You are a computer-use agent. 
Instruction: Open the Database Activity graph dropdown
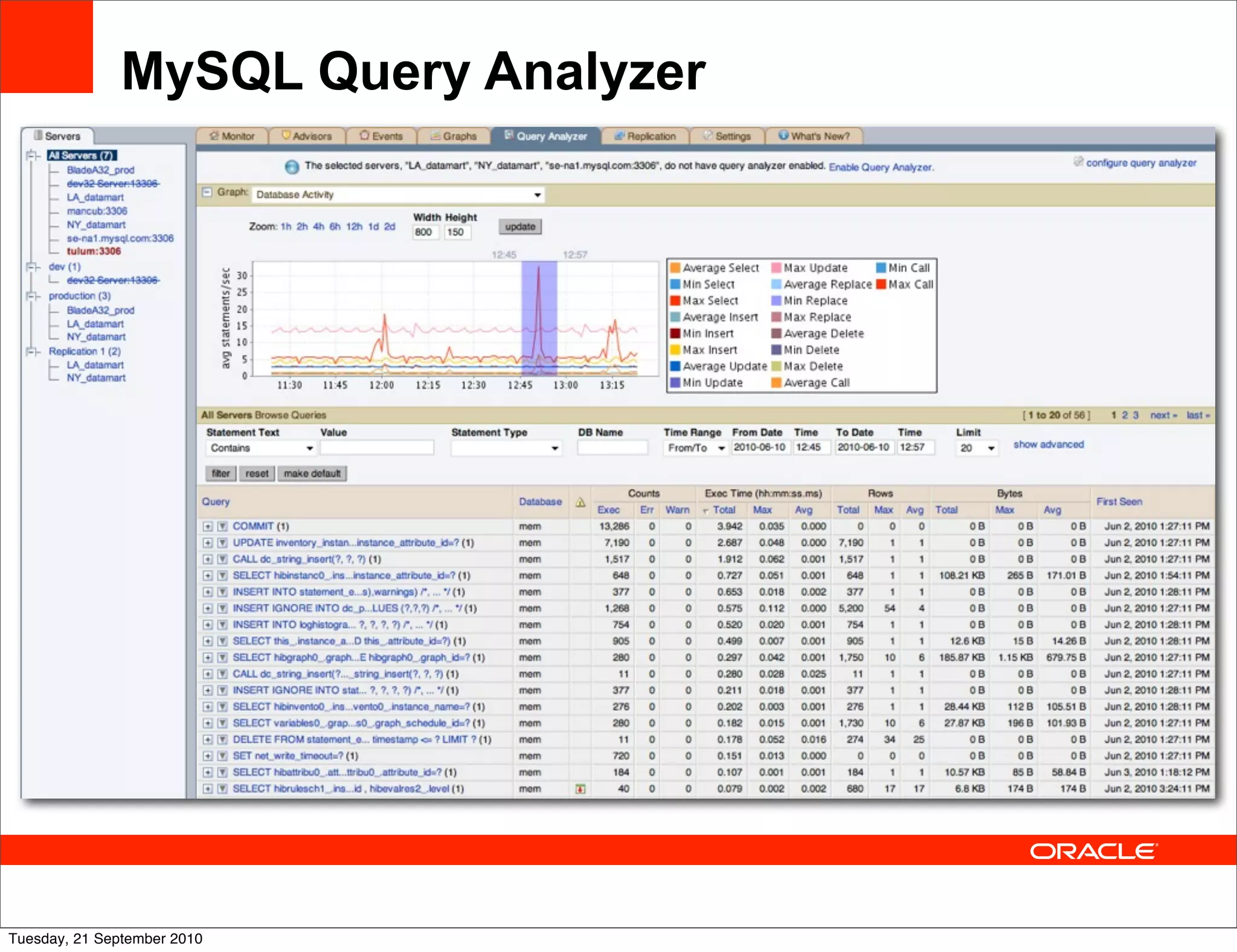pos(399,195)
